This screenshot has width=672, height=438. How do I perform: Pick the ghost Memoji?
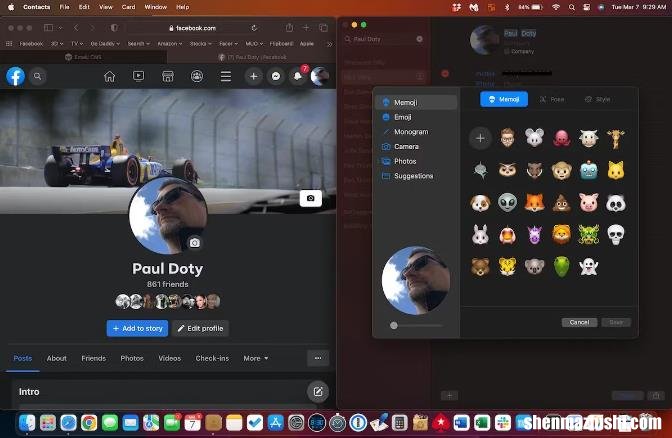[x=588, y=267]
